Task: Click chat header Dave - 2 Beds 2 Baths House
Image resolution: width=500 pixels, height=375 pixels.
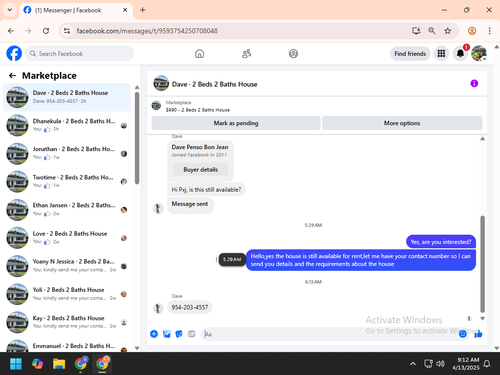Action: 214,84
